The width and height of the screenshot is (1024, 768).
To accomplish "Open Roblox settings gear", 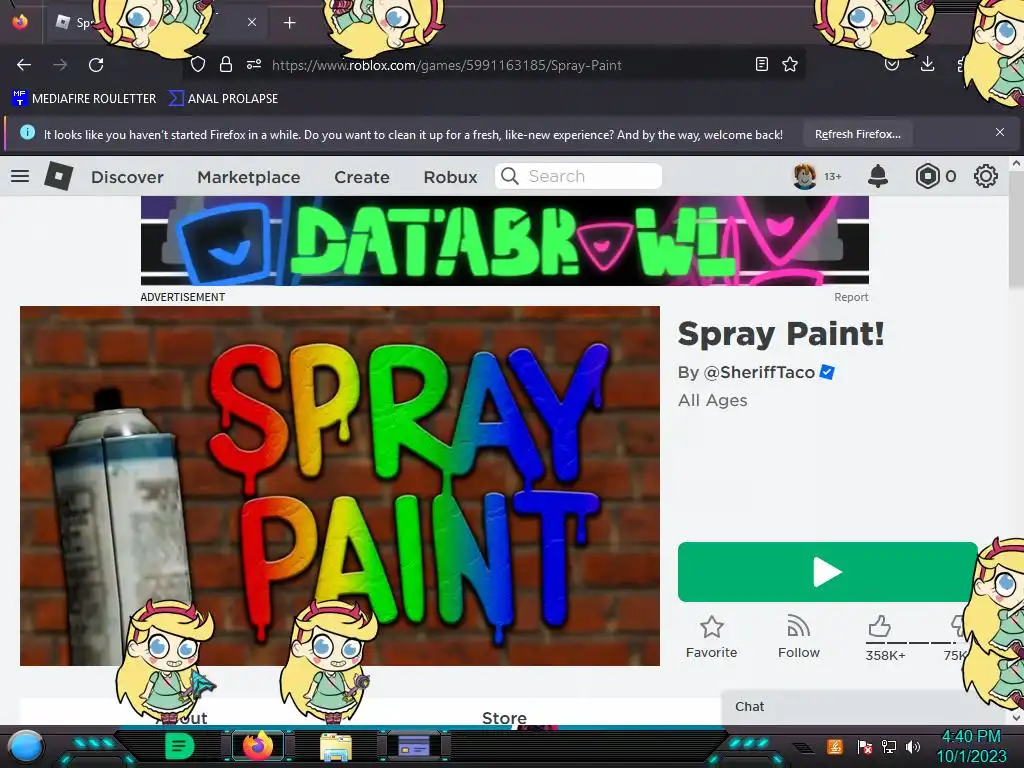I will [985, 176].
